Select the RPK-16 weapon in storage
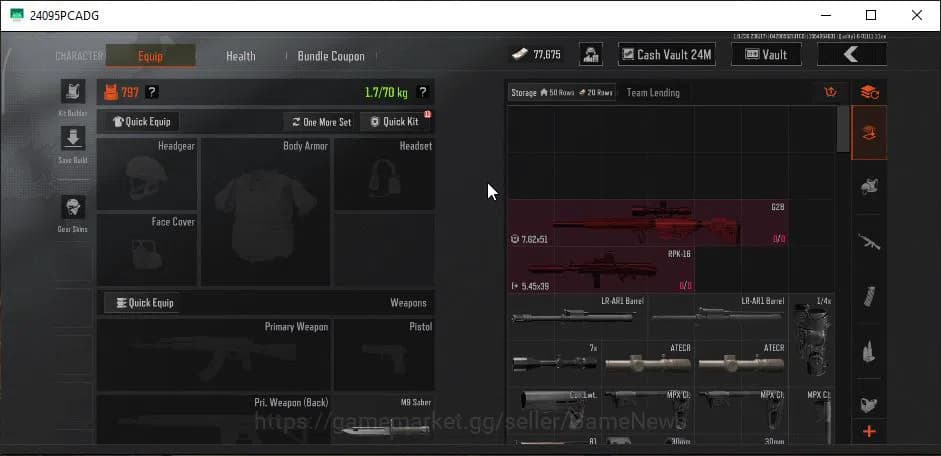 [x=601, y=269]
